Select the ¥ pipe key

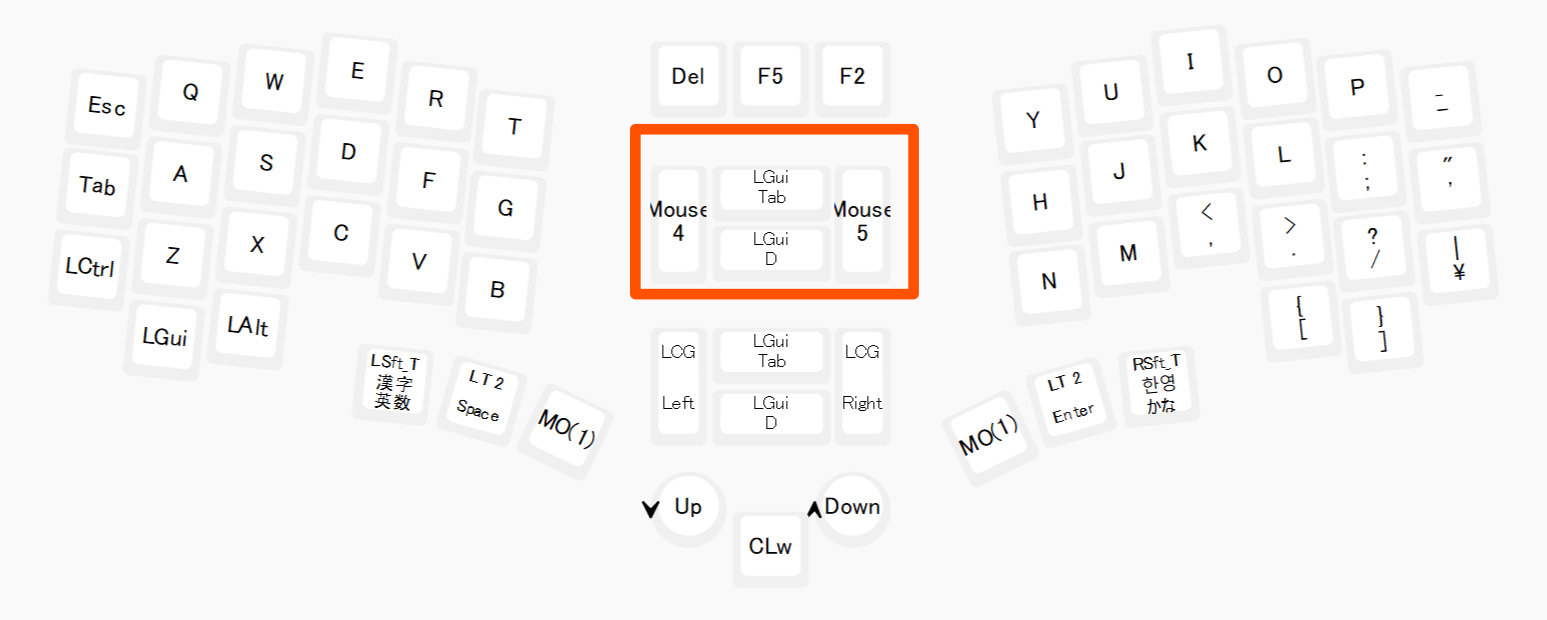1458,259
